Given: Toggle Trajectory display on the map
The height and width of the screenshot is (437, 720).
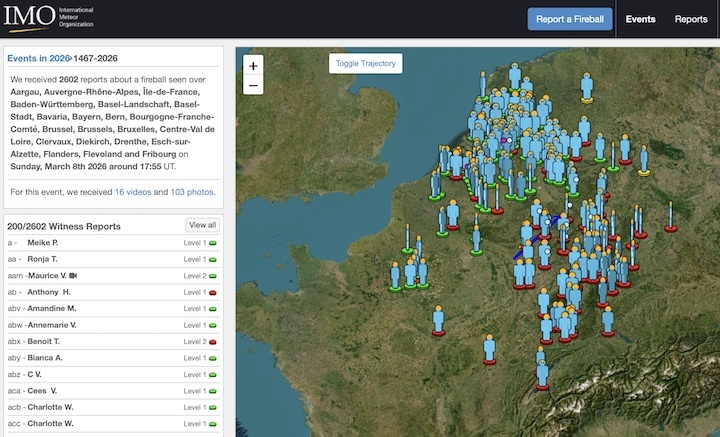Looking at the screenshot, I should (x=366, y=63).
